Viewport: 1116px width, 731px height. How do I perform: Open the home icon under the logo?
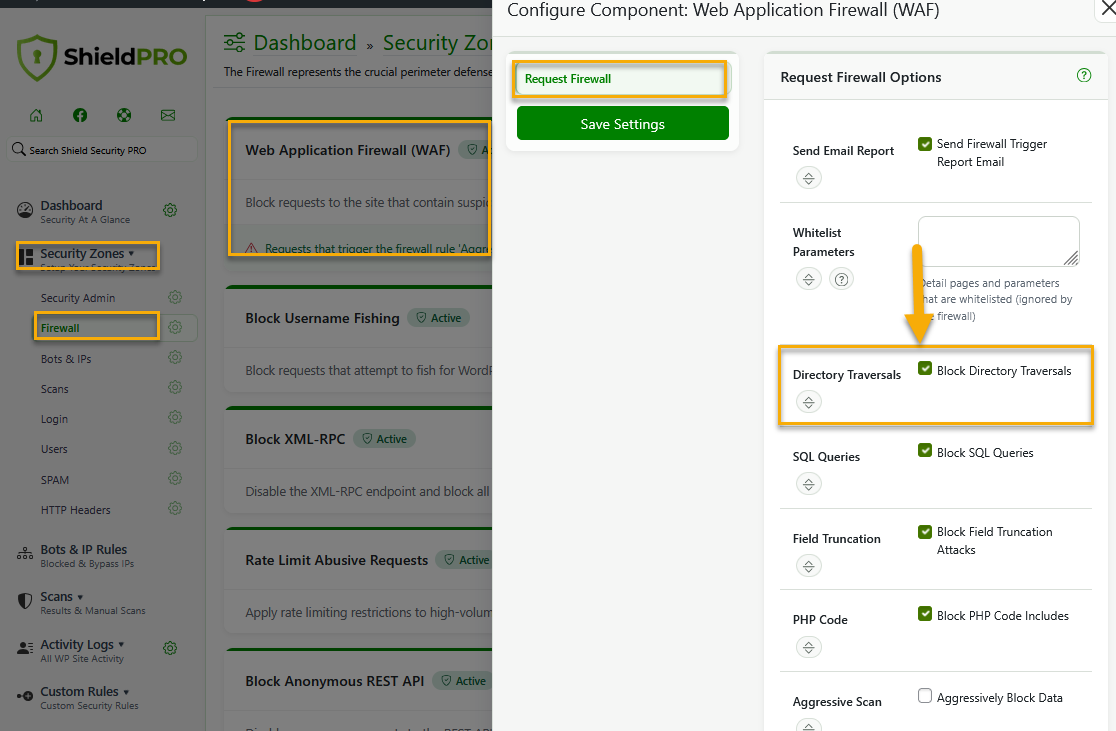click(36, 115)
